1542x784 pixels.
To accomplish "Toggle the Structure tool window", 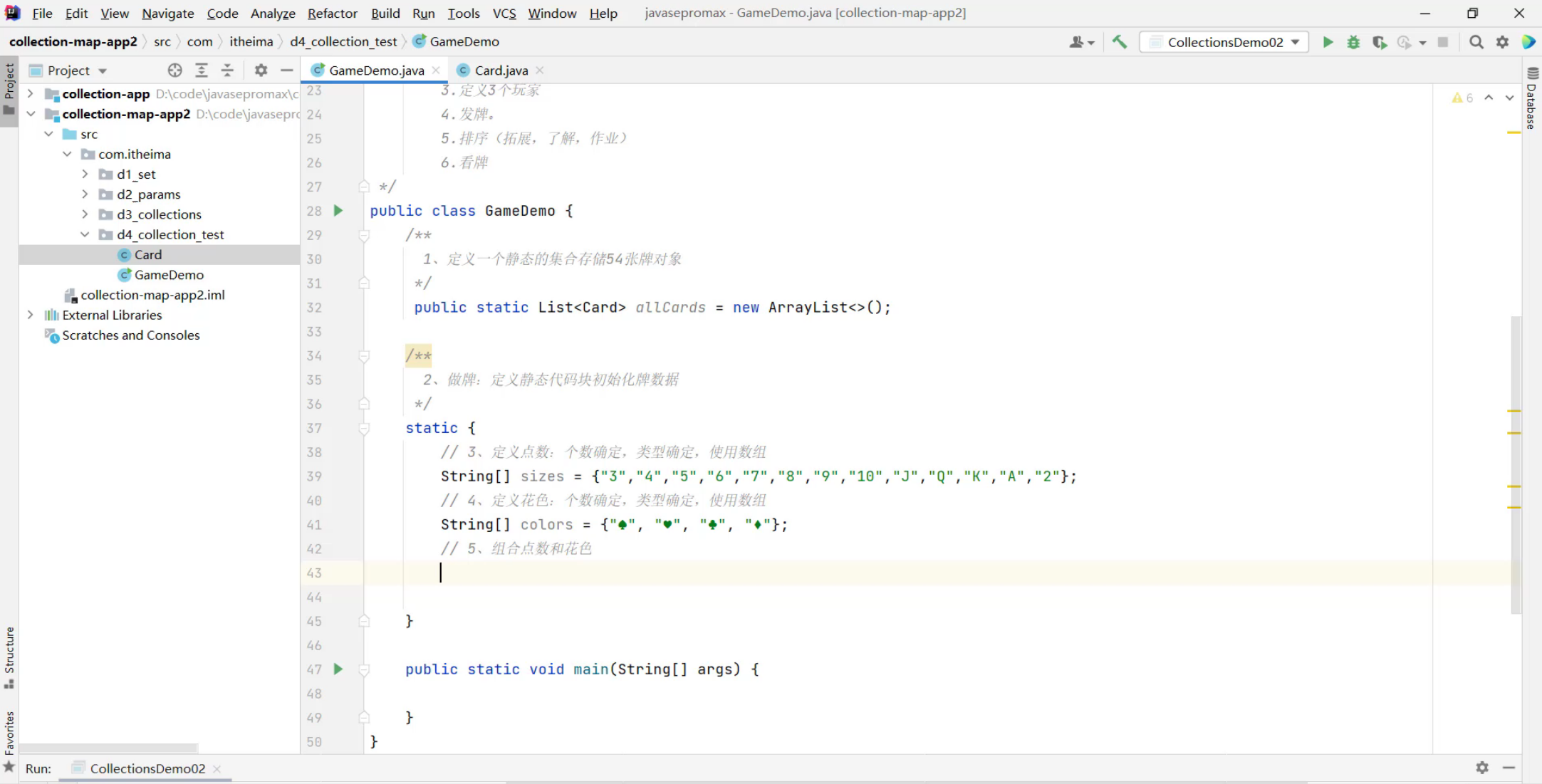I will [9, 655].
